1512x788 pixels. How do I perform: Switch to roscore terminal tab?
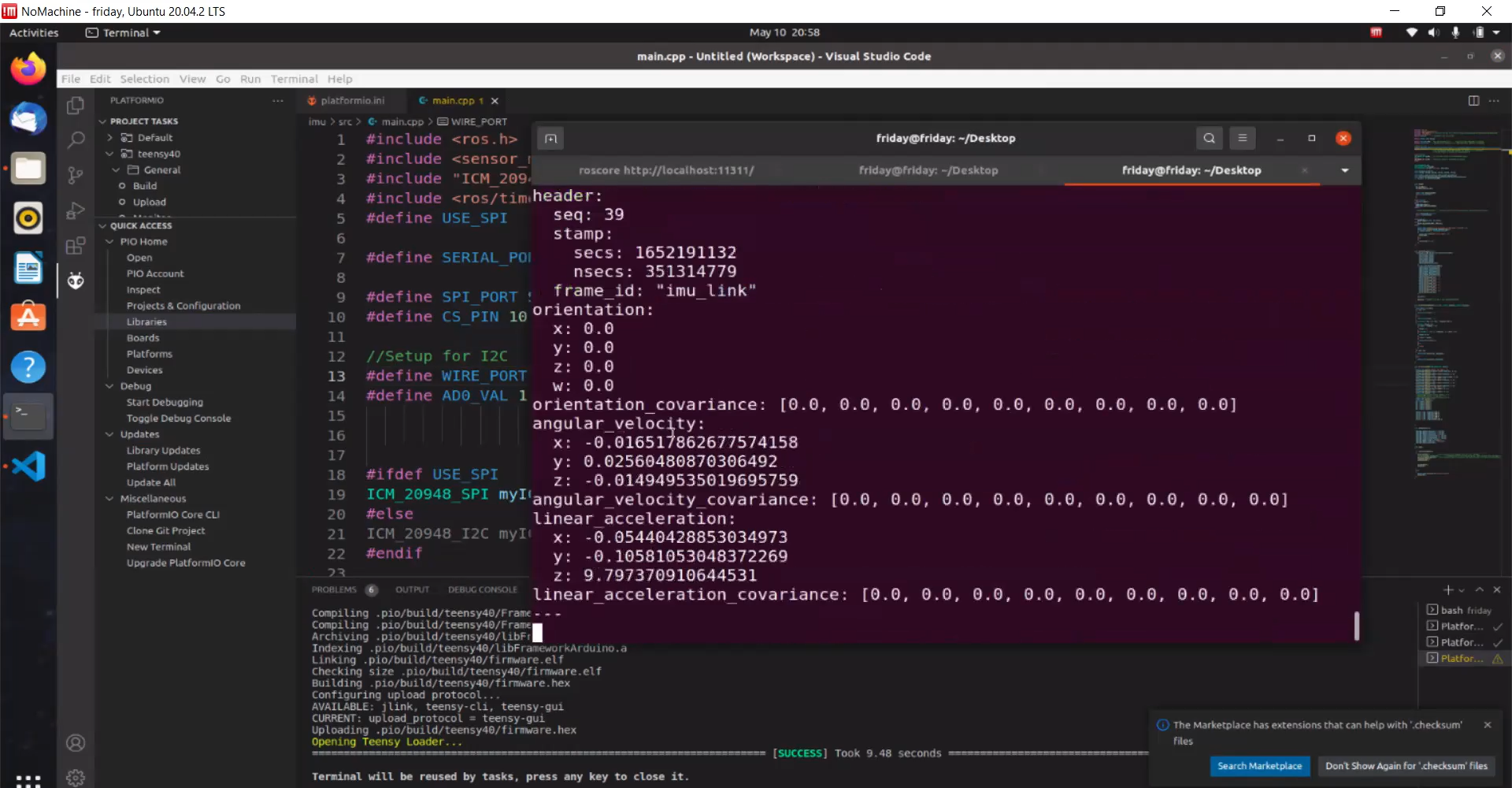point(666,170)
